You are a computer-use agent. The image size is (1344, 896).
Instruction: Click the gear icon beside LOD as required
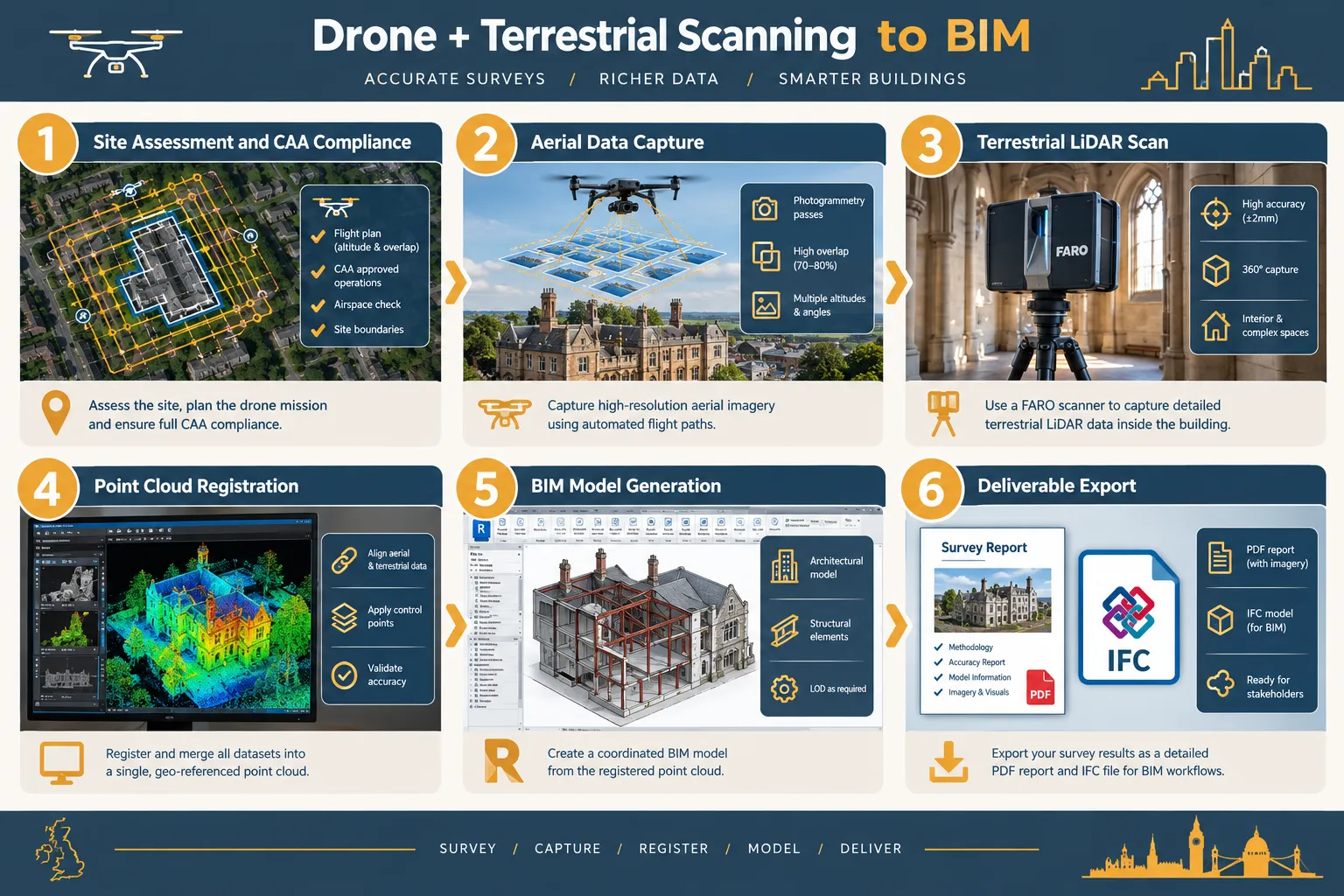(784, 689)
